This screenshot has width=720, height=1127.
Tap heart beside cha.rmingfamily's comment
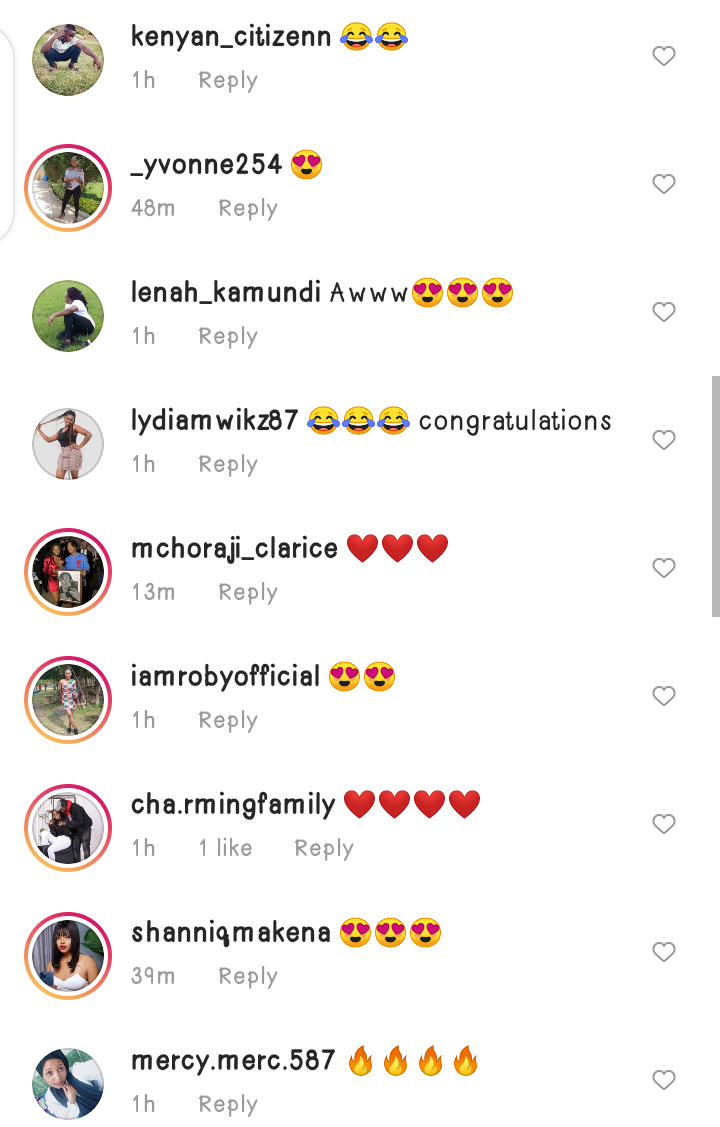[x=663, y=824]
